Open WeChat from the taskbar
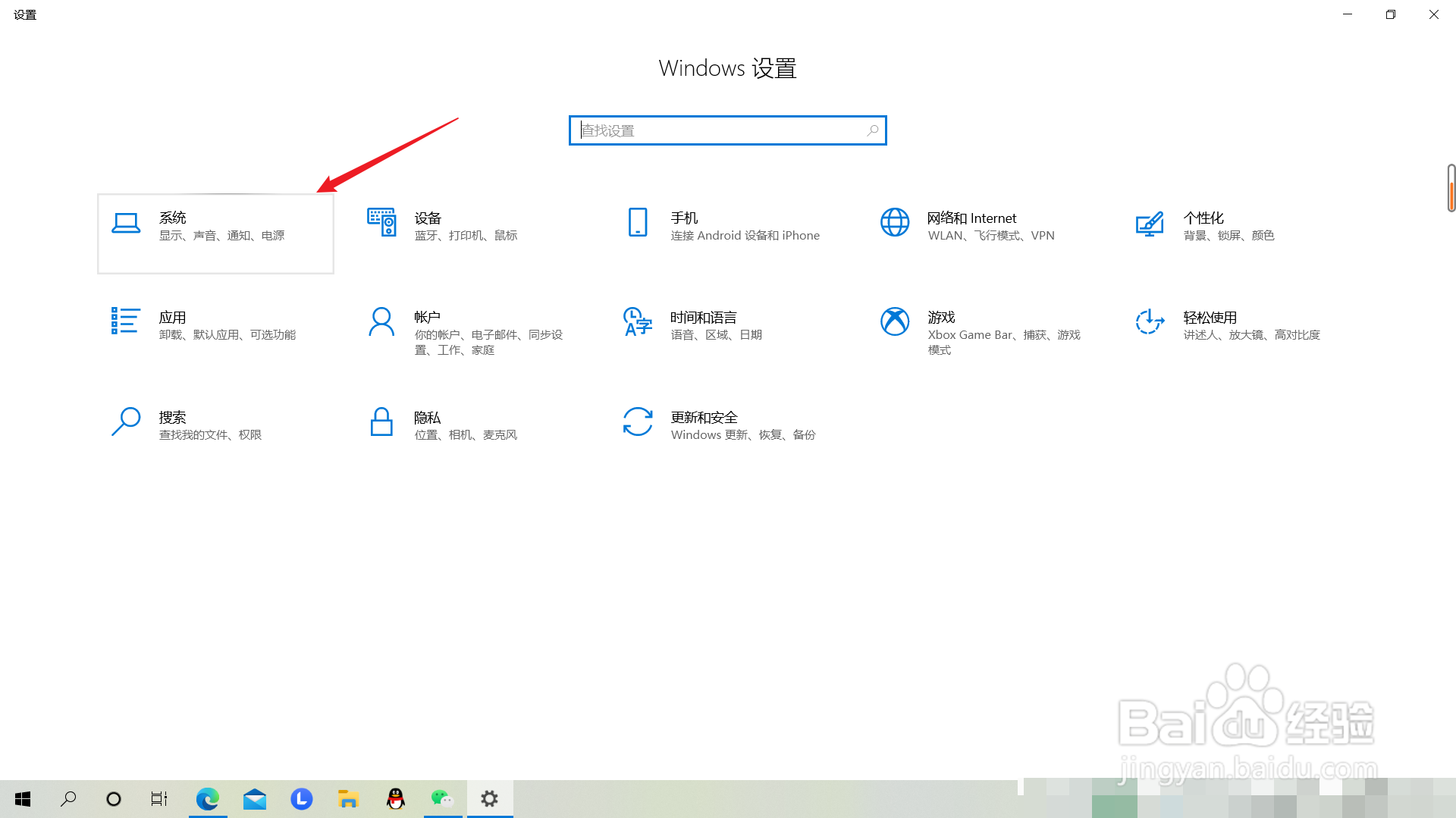The image size is (1456, 818). [x=443, y=798]
